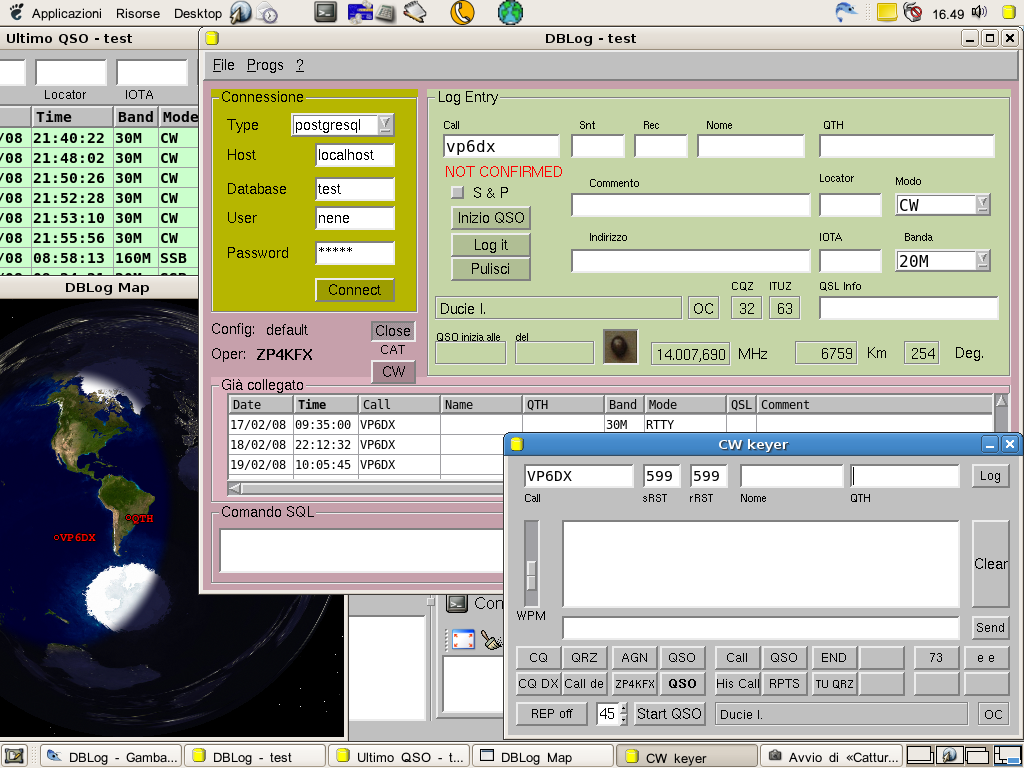
Task: Open the Progs menu
Action: (x=265, y=65)
